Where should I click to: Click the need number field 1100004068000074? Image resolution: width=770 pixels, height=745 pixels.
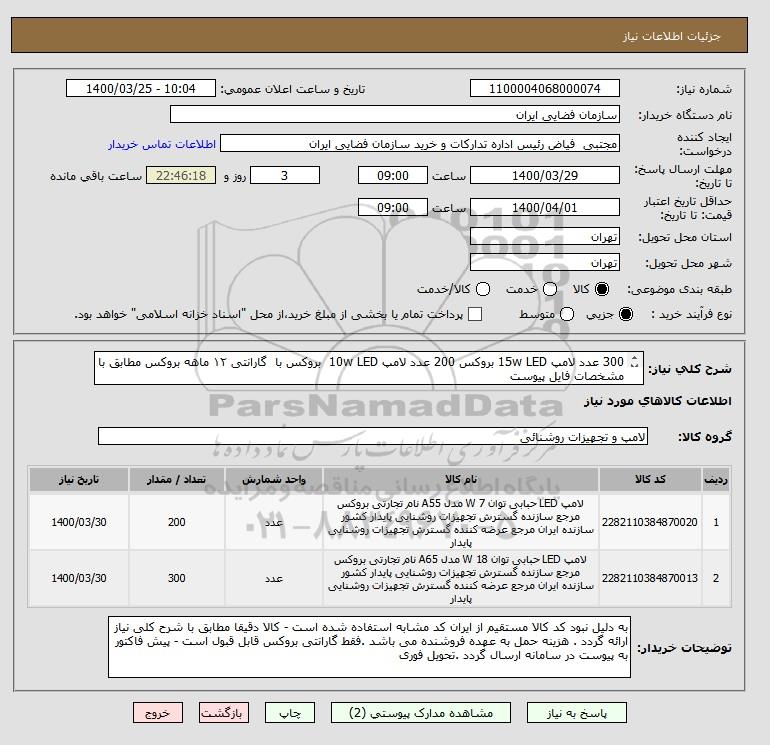[x=545, y=89]
